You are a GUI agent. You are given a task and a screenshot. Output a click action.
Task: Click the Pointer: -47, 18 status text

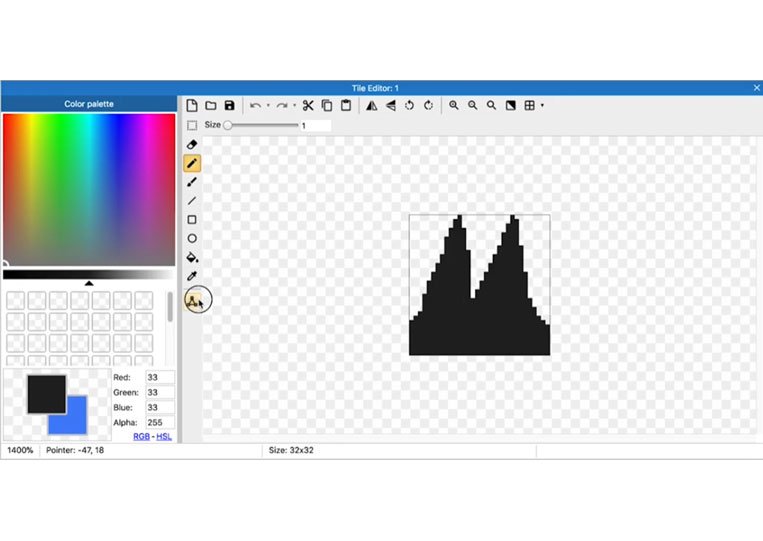coord(75,451)
